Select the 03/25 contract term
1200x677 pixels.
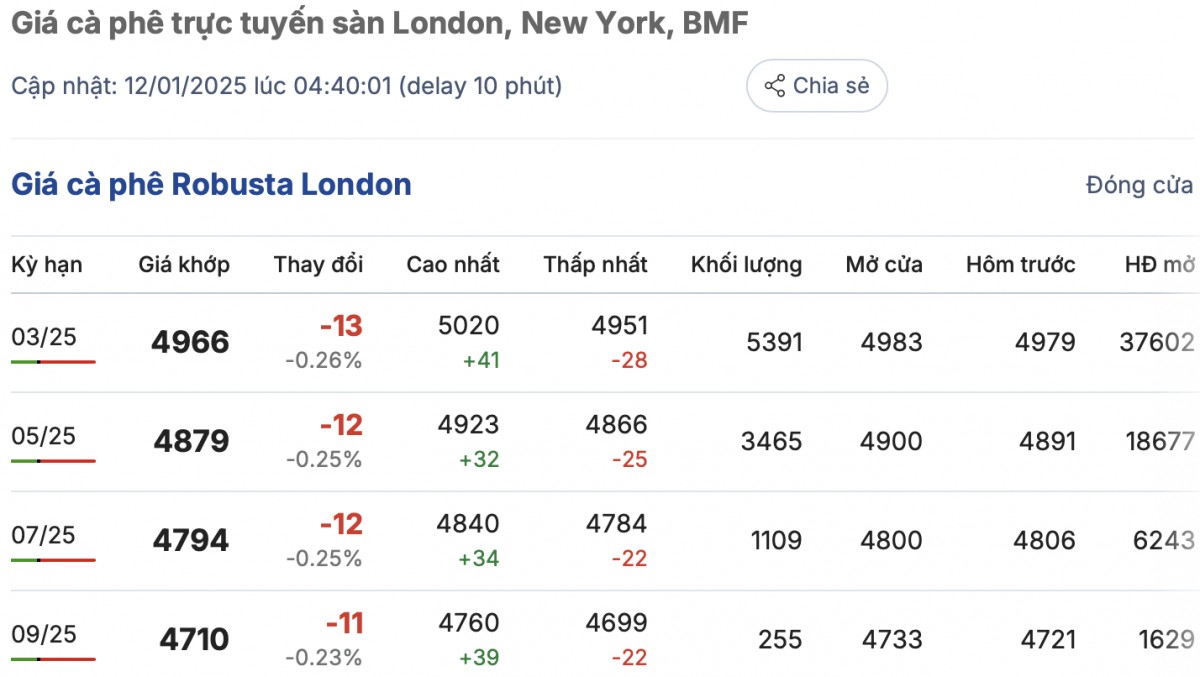tap(43, 337)
